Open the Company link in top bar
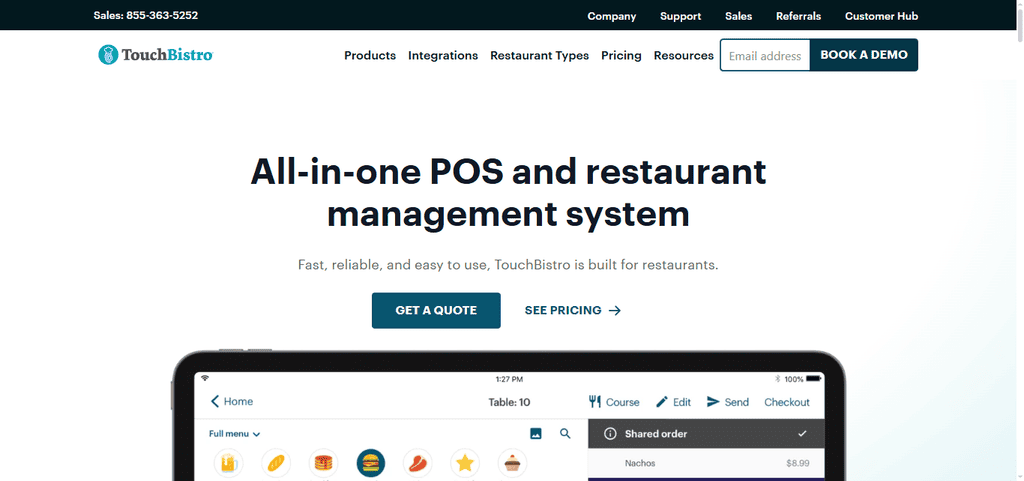 pos(612,16)
